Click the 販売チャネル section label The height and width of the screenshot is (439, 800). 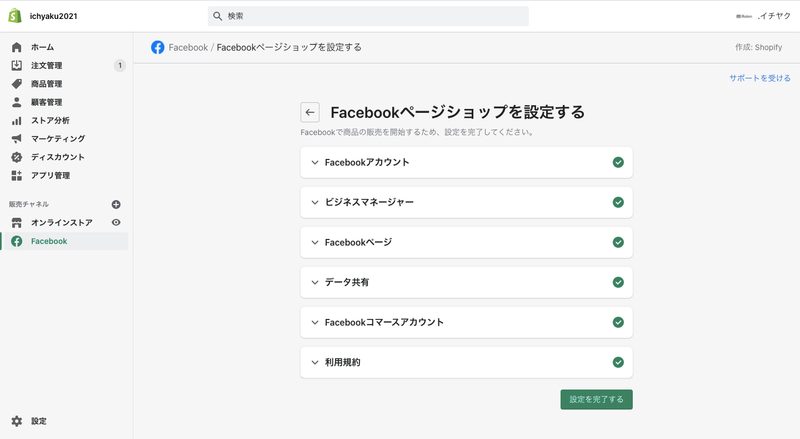click(x=29, y=204)
